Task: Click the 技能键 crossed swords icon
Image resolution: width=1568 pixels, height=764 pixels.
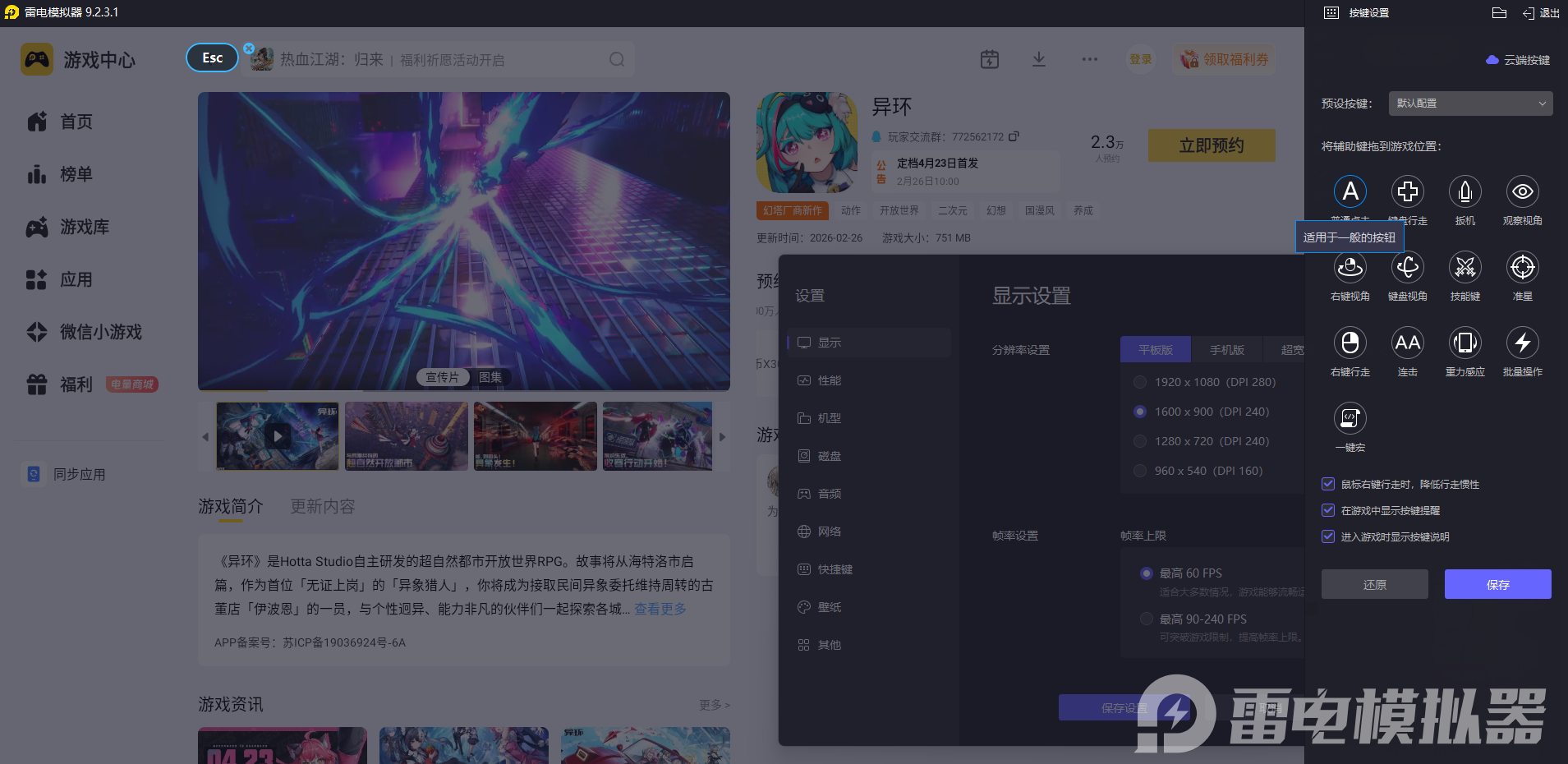Action: pos(1465,268)
